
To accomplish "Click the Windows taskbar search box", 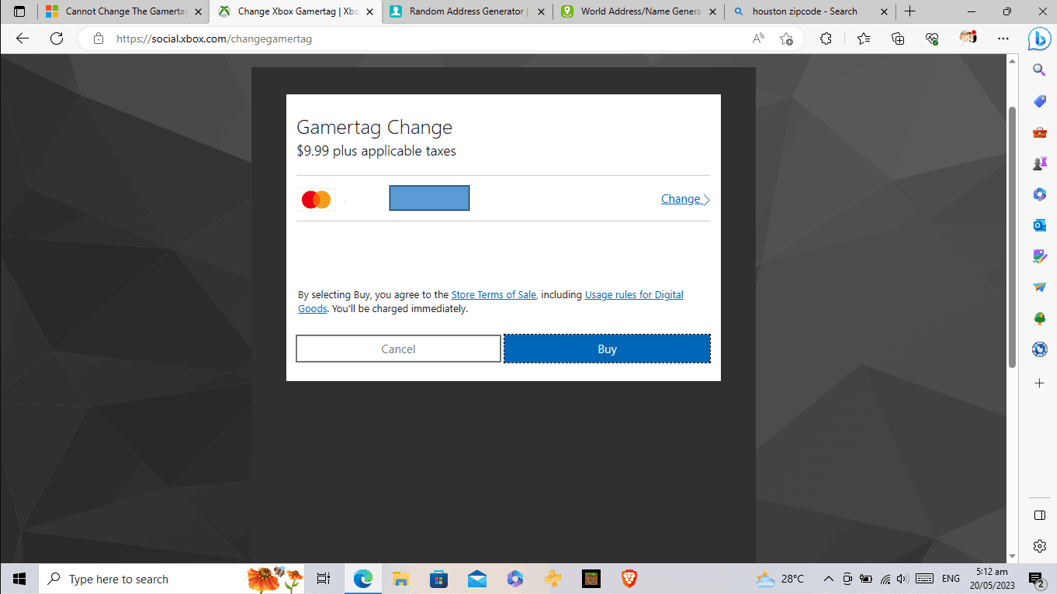I will 172,578.
